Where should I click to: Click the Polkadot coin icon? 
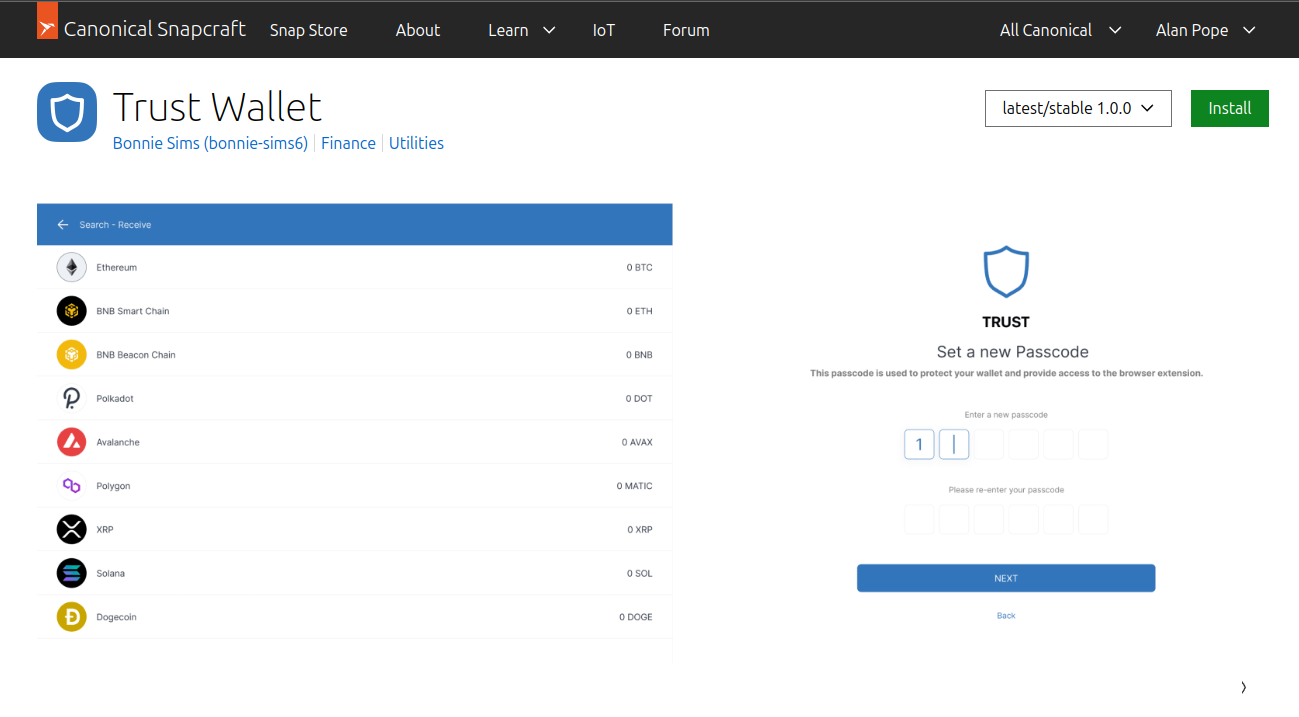[x=71, y=398]
